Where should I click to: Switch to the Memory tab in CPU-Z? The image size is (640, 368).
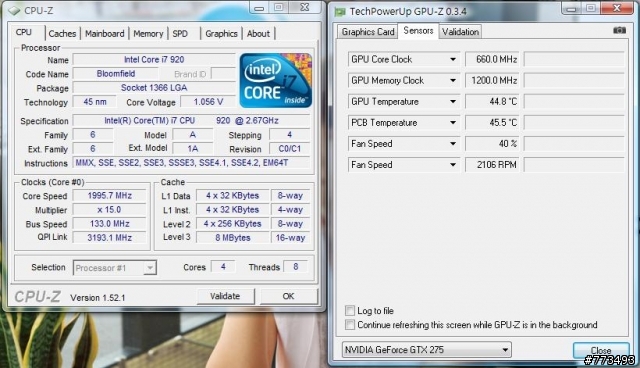[148, 34]
